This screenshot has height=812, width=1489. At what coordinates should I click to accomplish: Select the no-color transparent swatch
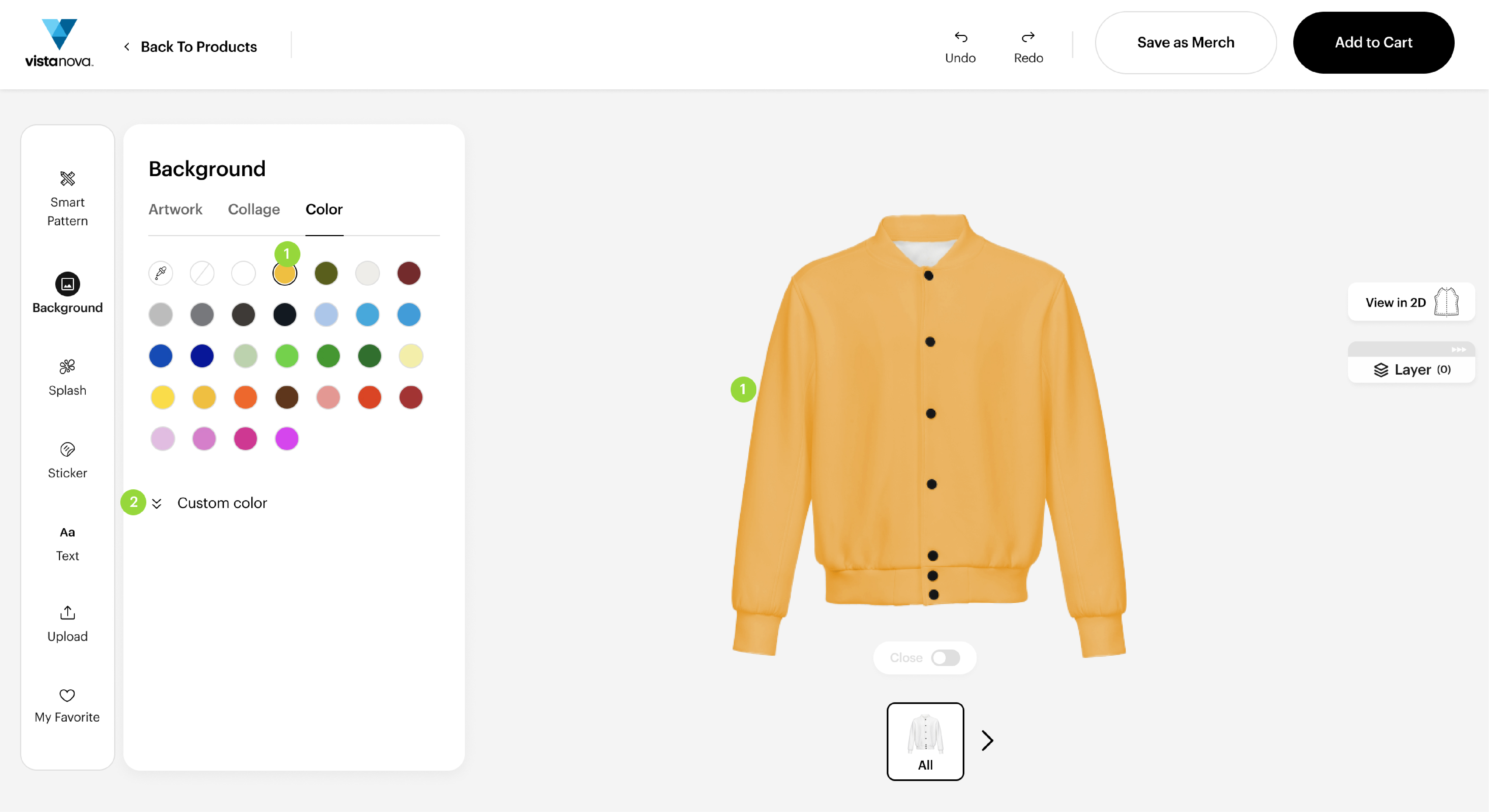(x=202, y=273)
